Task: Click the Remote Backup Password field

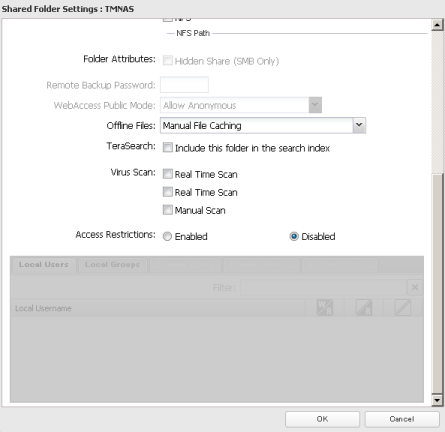Action: pos(184,85)
